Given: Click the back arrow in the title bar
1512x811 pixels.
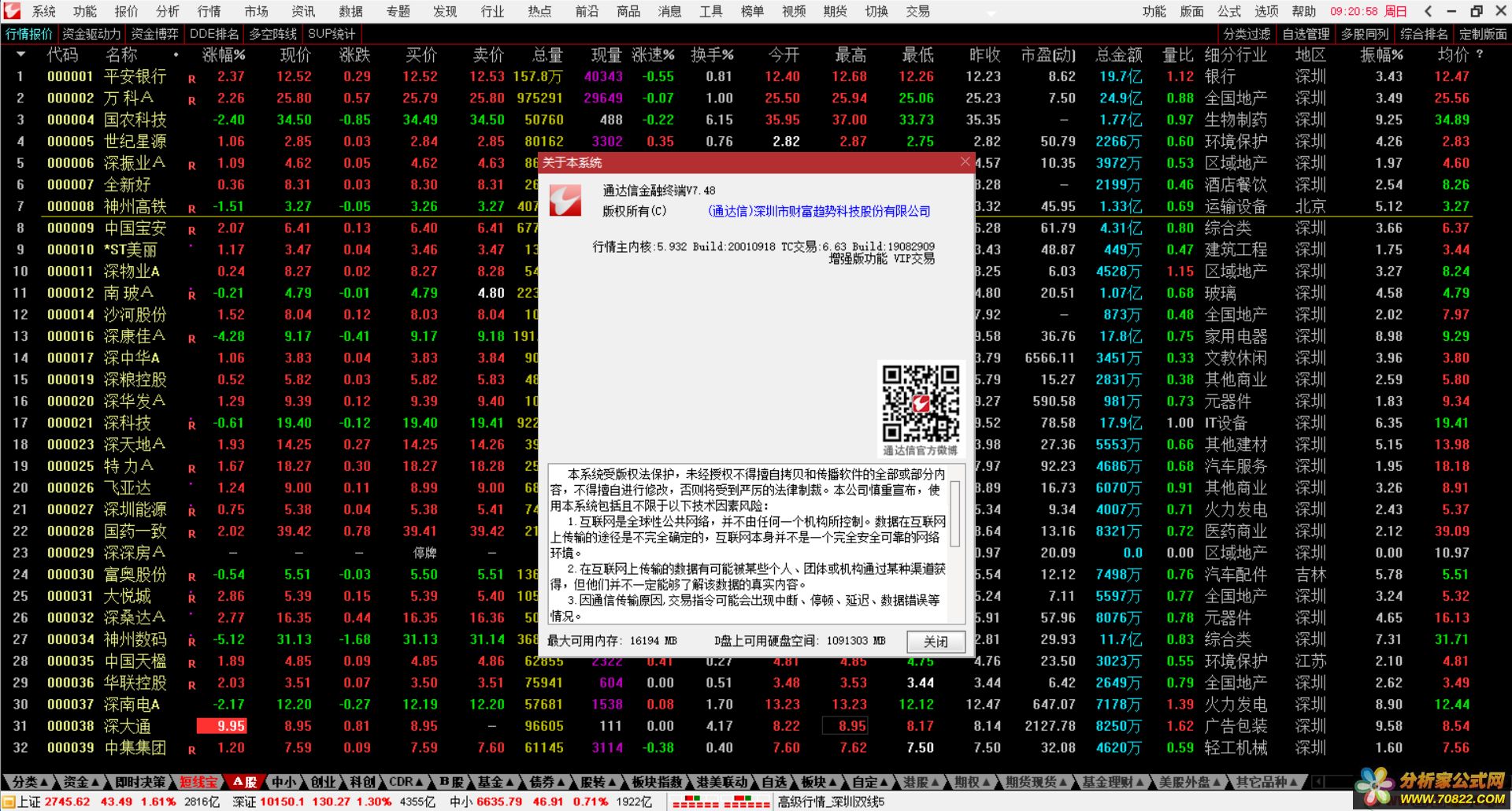Looking at the screenshot, I should pyautogui.click(x=1429, y=11).
